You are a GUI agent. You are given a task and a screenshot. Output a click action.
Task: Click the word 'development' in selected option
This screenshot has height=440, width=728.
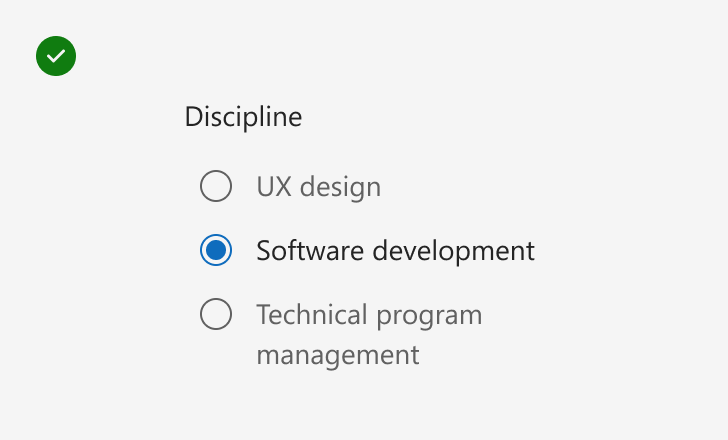pyautogui.click(x=454, y=252)
